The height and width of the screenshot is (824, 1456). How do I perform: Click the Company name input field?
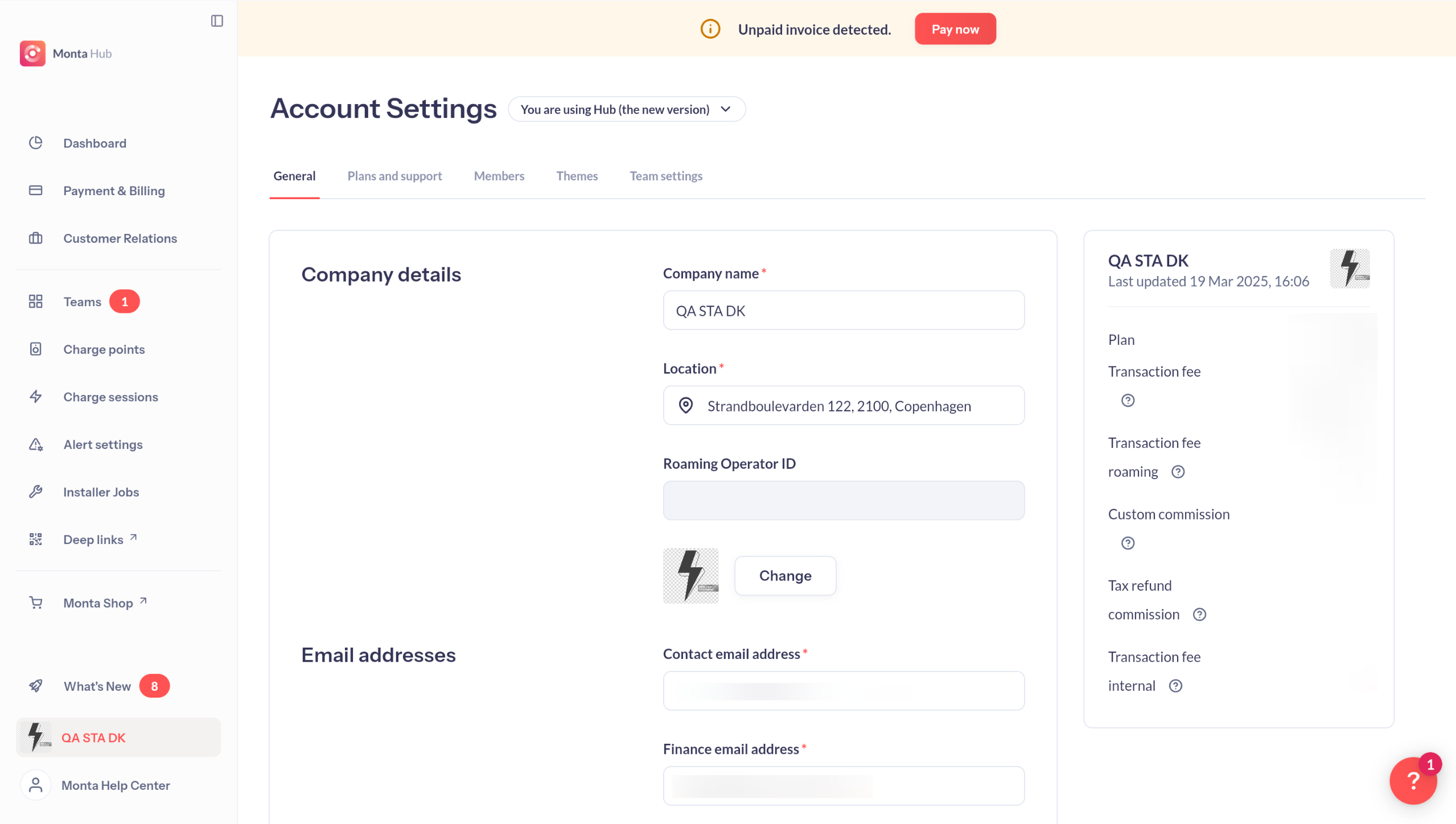click(843, 311)
